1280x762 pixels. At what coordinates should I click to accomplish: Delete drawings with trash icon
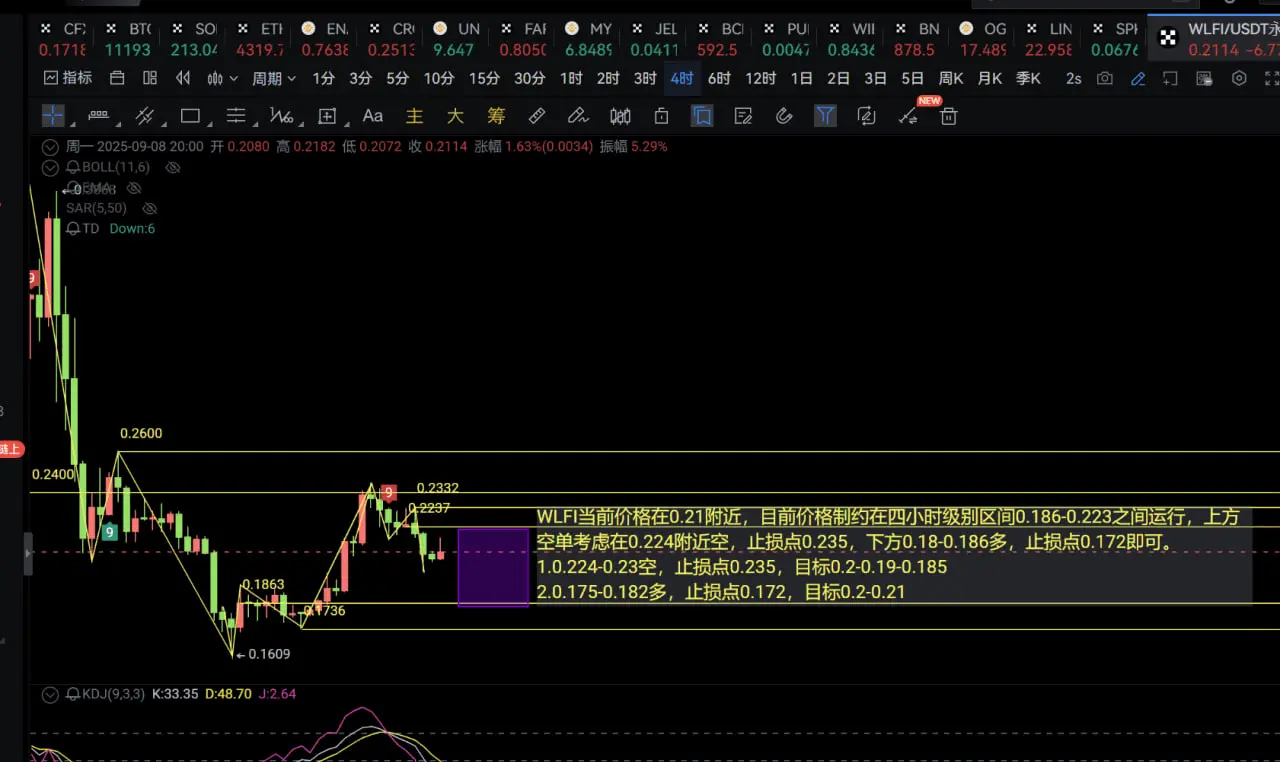949,116
